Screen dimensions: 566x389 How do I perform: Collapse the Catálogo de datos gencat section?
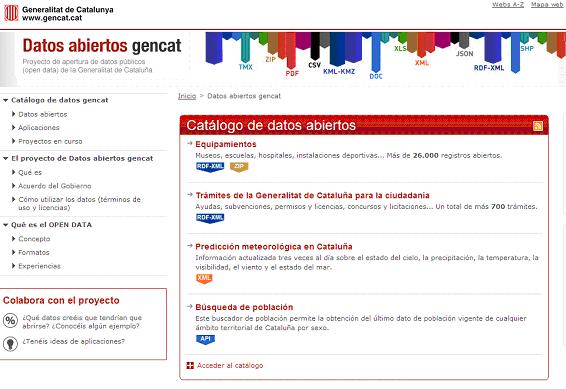click(5, 100)
